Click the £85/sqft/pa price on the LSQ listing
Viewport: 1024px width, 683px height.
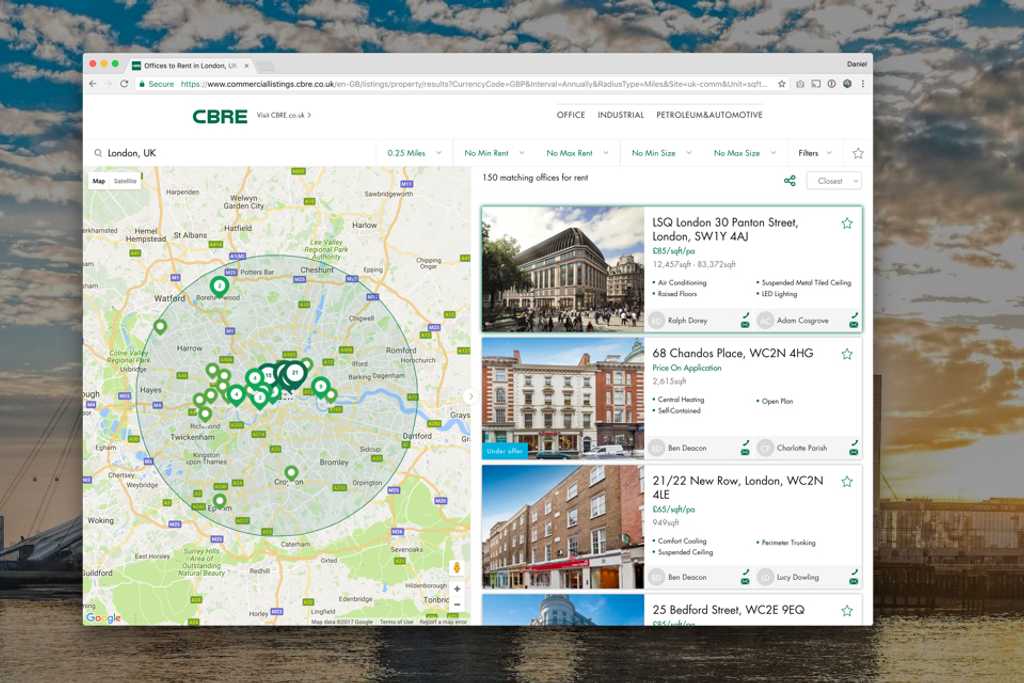(x=673, y=251)
